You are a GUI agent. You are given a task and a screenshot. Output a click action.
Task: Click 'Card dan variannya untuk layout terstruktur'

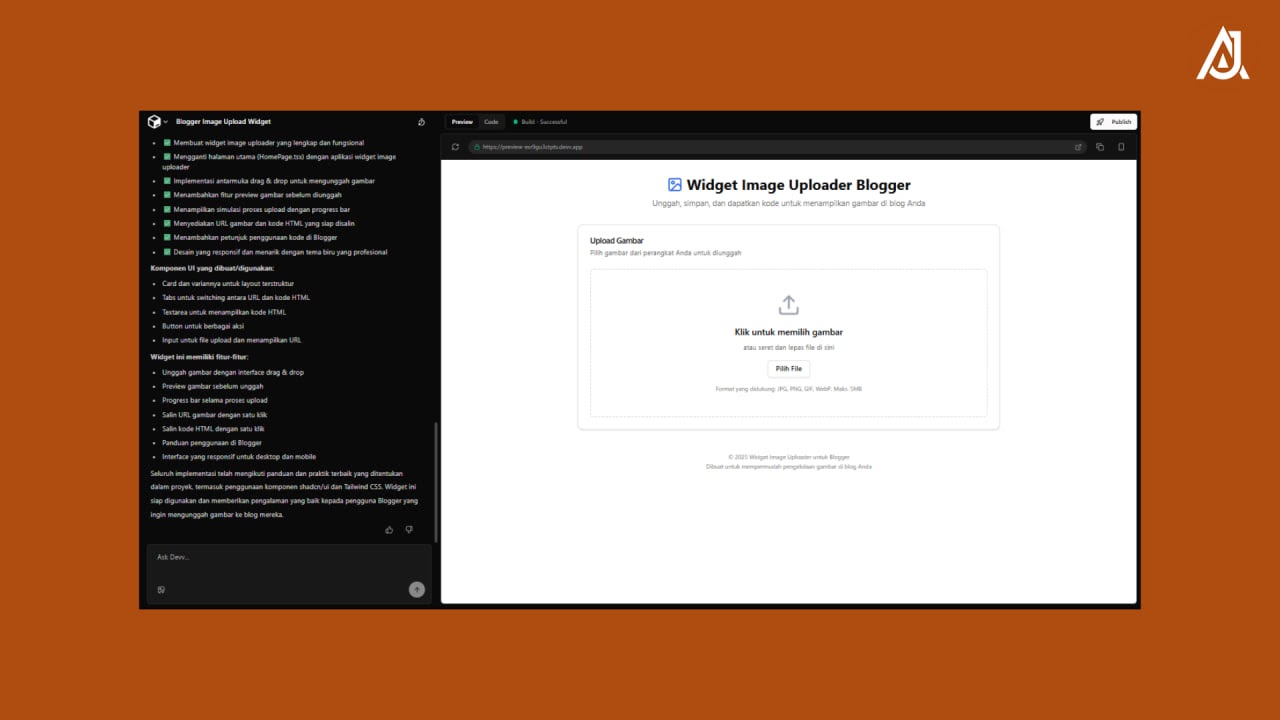[226, 284]
